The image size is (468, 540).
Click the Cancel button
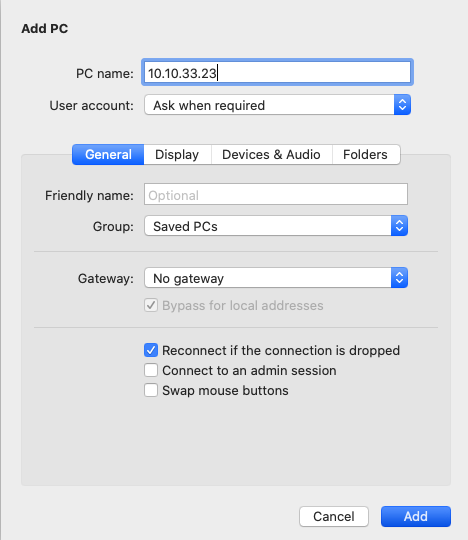(x=334, y=516)
